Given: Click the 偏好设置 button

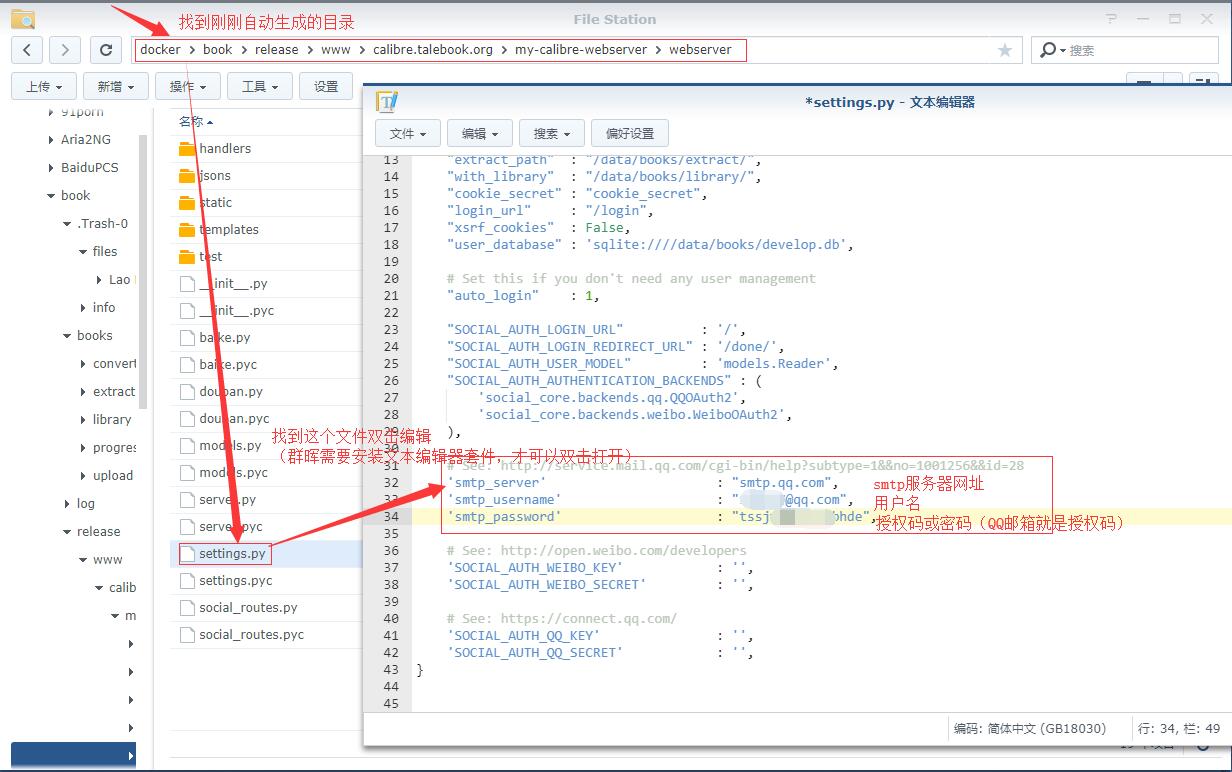Looking at the screenshot, I should click(x=629, y=133).
